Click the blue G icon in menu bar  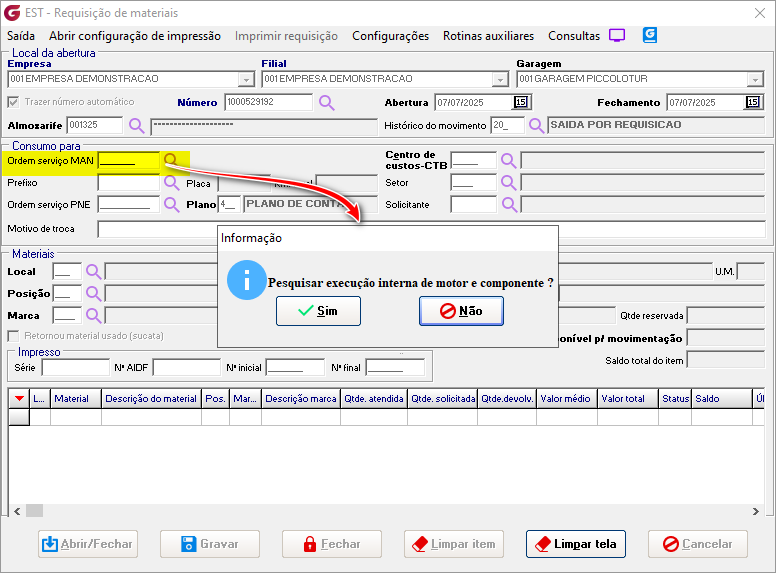[650, 35]
